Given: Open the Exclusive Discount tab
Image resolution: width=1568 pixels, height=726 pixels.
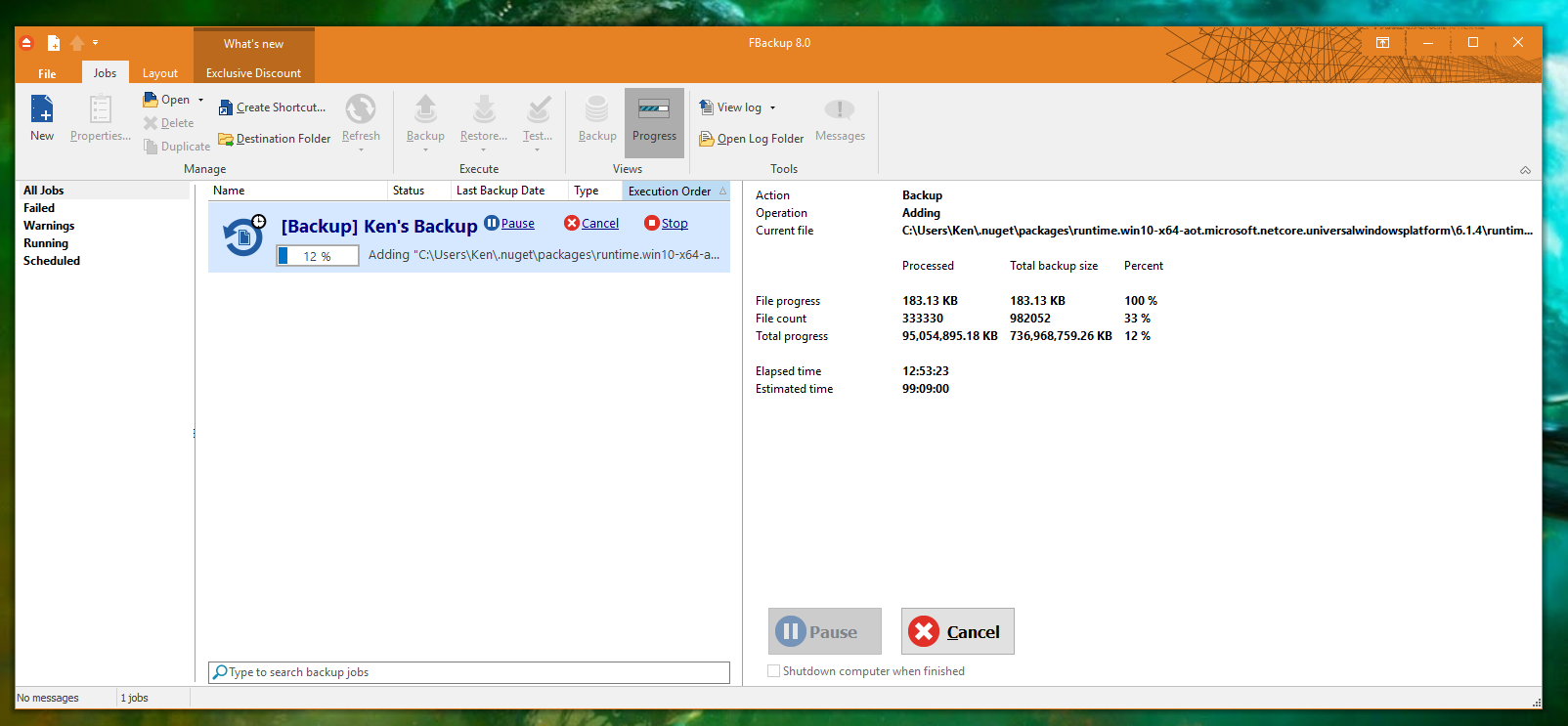Looking at the screenshot, I should [253, 73].
